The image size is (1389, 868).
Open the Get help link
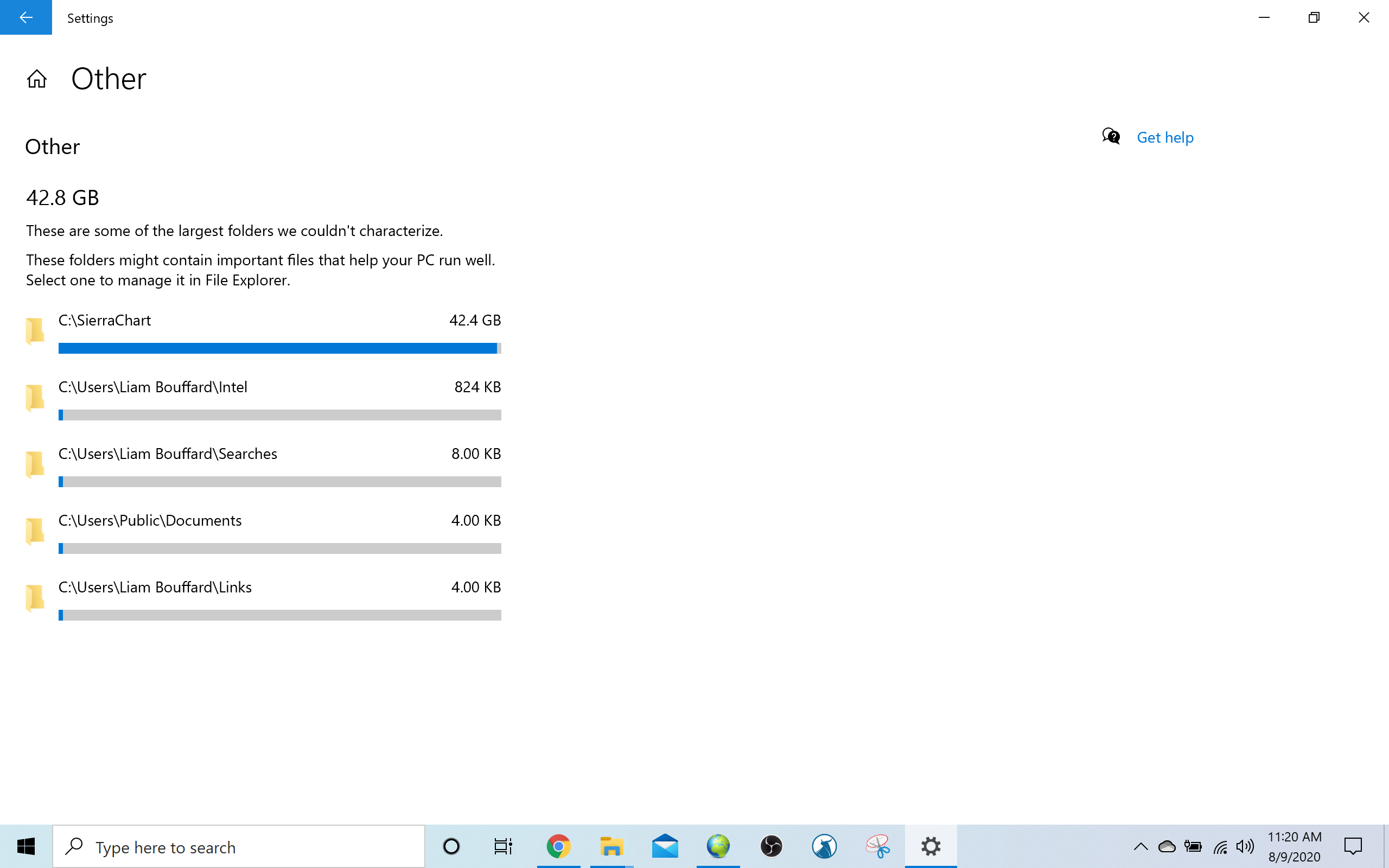click(1164, 137)
